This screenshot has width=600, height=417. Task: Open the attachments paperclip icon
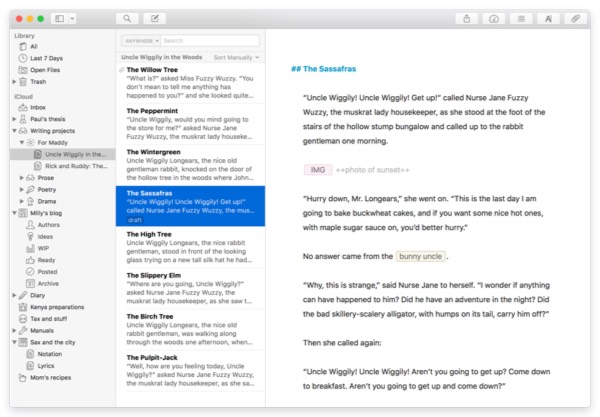pyautogui.click(x=576, y=18)
